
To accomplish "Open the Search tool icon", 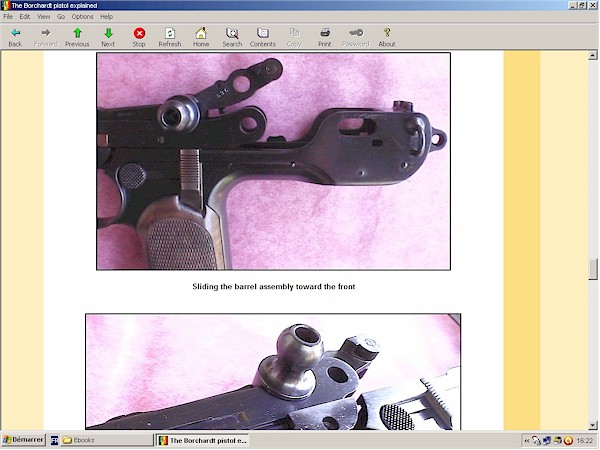I will click(232, 33).
